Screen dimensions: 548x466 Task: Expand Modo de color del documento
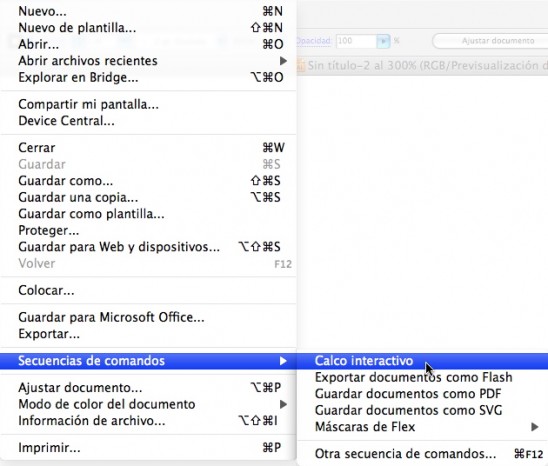[x=148, y=404]
